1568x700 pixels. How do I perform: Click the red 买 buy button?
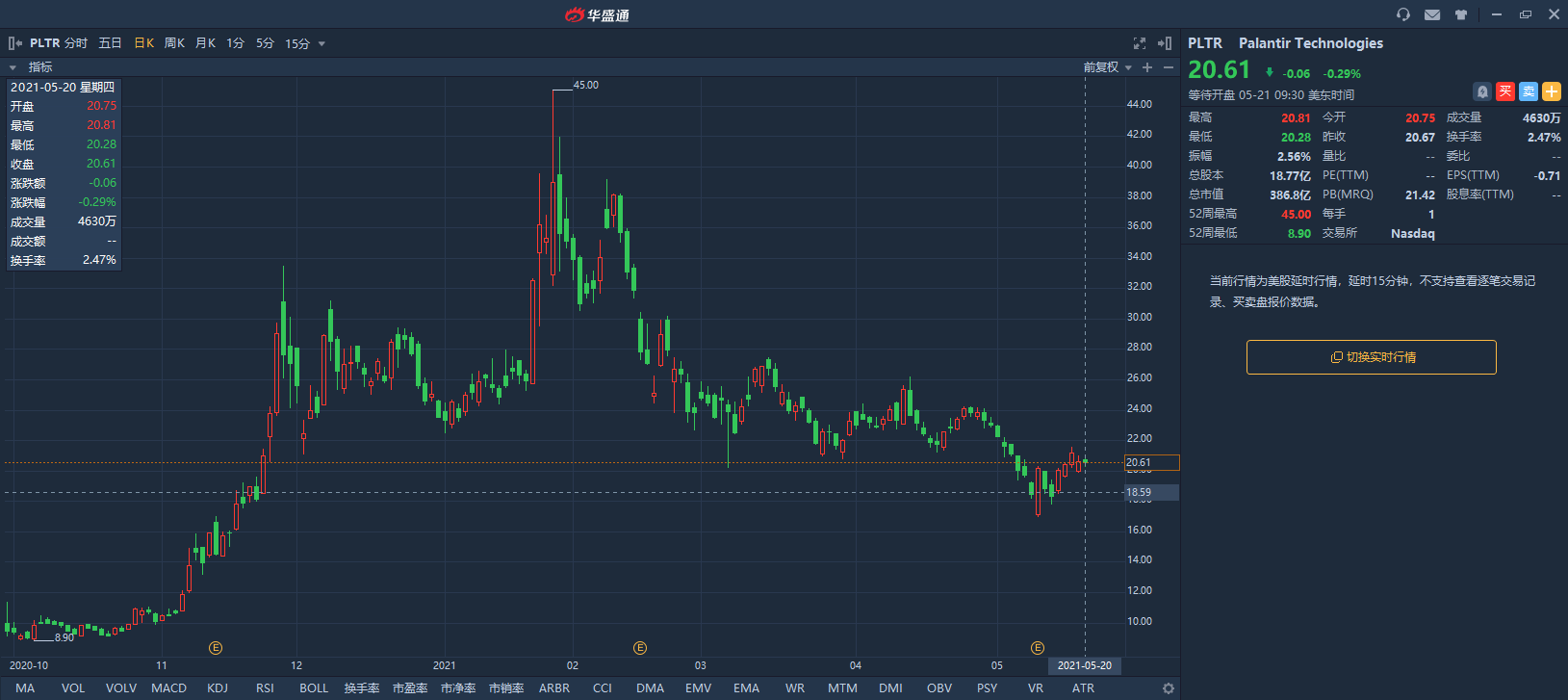(x=1505, y=91)
